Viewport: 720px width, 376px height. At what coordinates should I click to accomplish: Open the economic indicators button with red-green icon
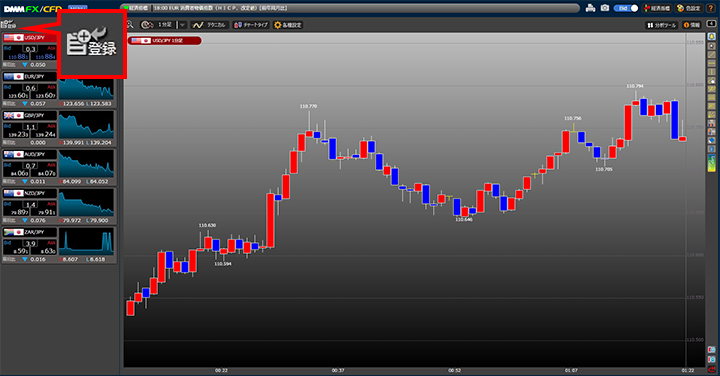(x=657, y=8)
